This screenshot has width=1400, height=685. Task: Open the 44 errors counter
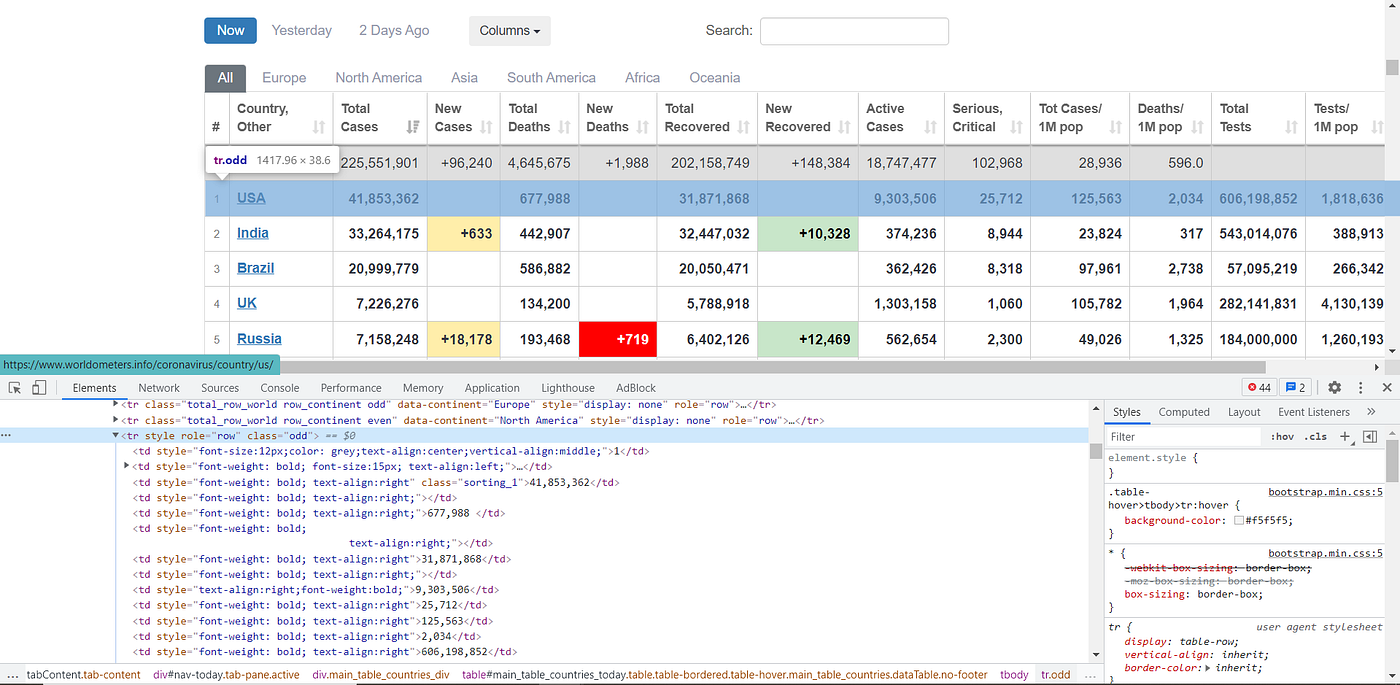tap(1258, 388)
